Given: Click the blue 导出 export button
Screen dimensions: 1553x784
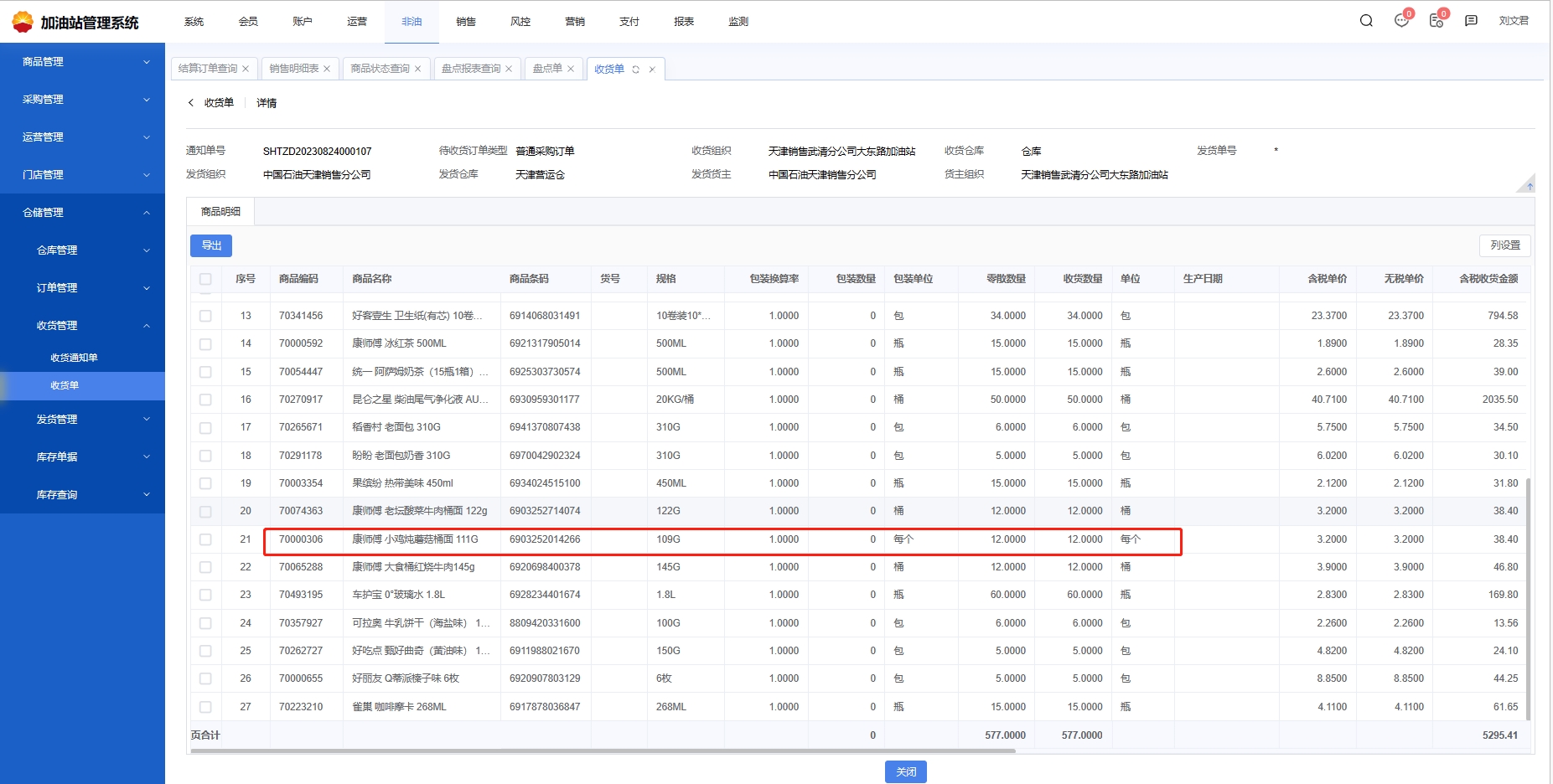Looking at the screenshot, I should (211, 245).
